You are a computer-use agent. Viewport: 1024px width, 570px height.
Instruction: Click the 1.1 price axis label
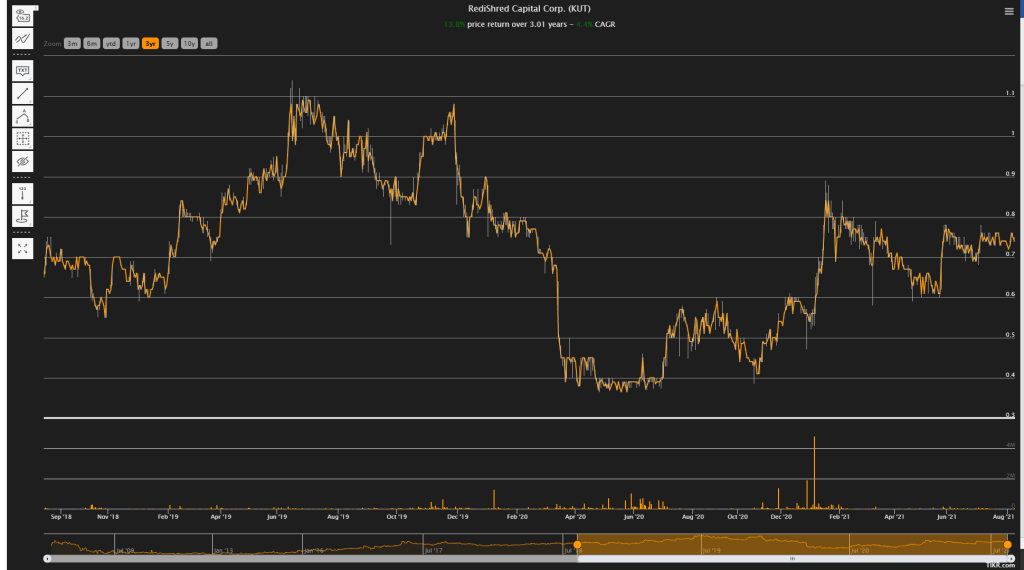(x=1010, y=93)
